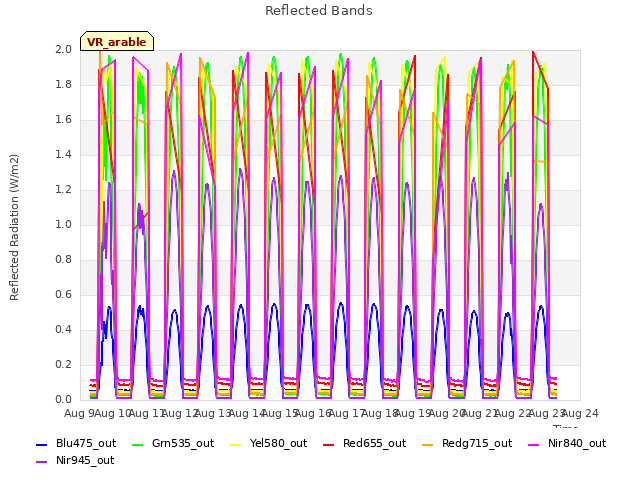Screen dimensions: 640x480
Task: Click the 0.2 y-axis tick label
Action: click(63, 364)
